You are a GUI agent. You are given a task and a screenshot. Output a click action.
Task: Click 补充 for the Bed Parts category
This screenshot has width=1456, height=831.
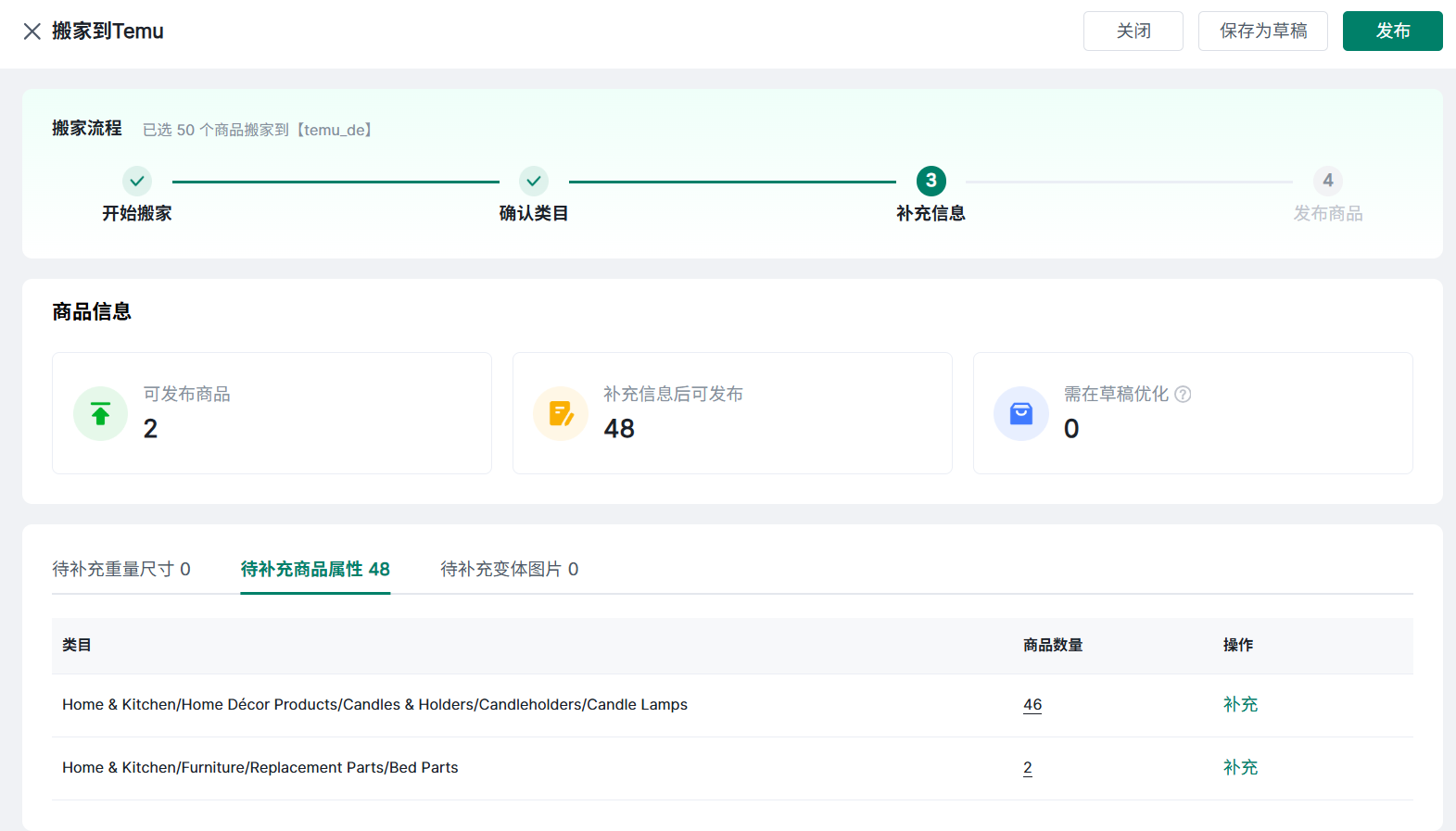[1240, 768]
